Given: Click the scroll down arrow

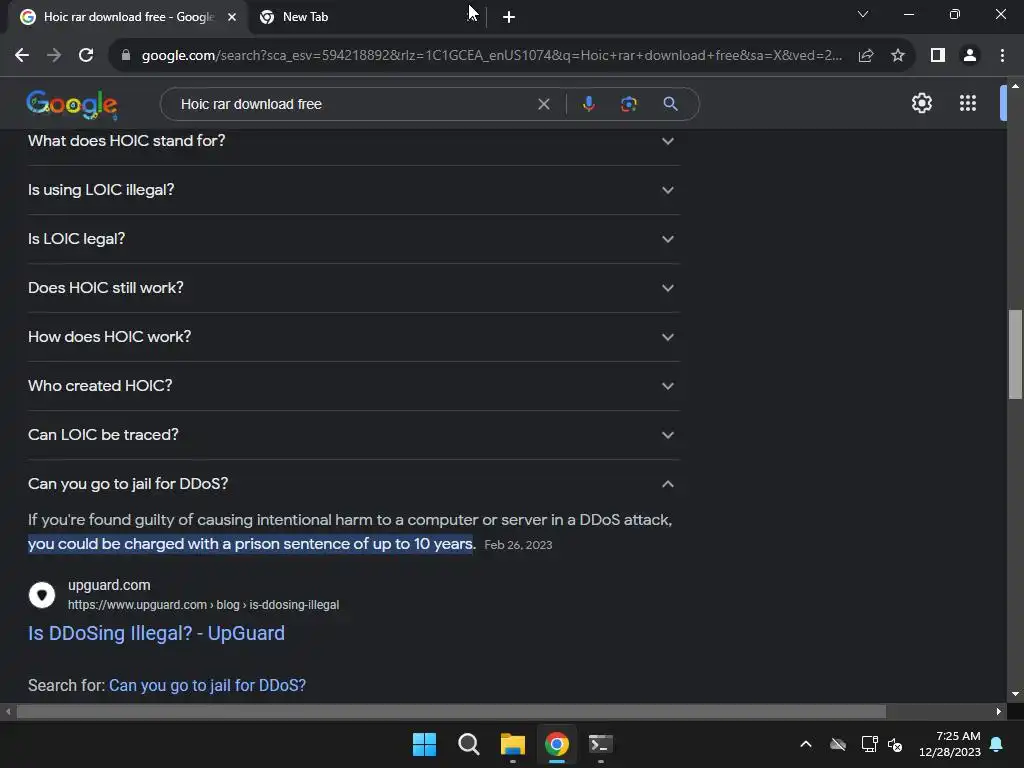Looking at the screenshot, I should point(1015,694).
